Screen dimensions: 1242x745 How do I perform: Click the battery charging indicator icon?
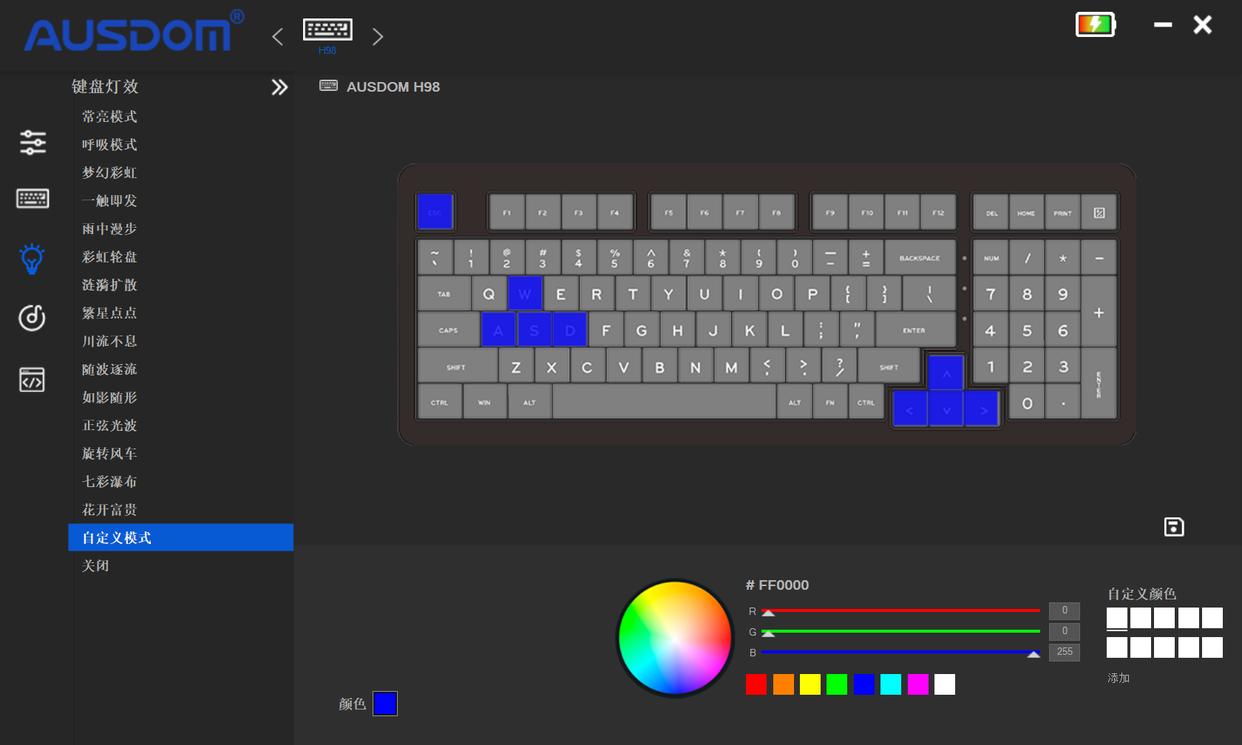(1095, 24)
